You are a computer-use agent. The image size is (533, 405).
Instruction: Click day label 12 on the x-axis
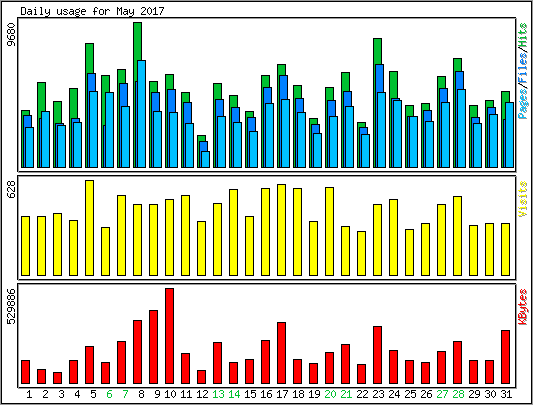click(202, 394)
